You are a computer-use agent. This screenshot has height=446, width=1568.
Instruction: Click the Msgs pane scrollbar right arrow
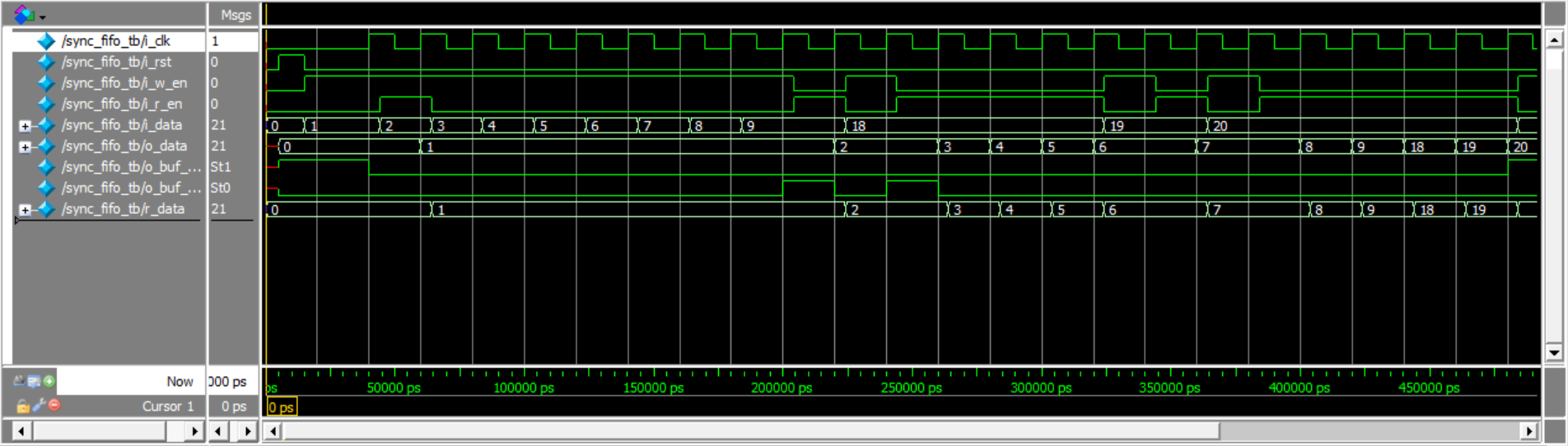pyautogui.click(x=248, y=431)
